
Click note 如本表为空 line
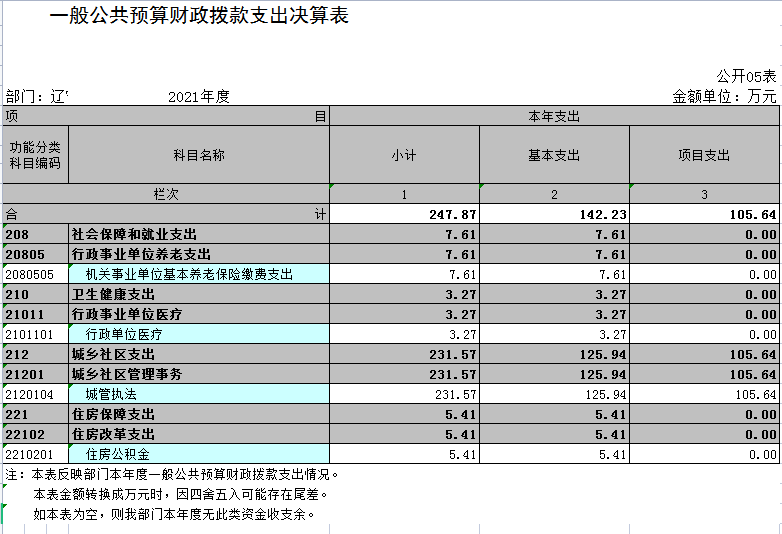[x=174, y=514]
